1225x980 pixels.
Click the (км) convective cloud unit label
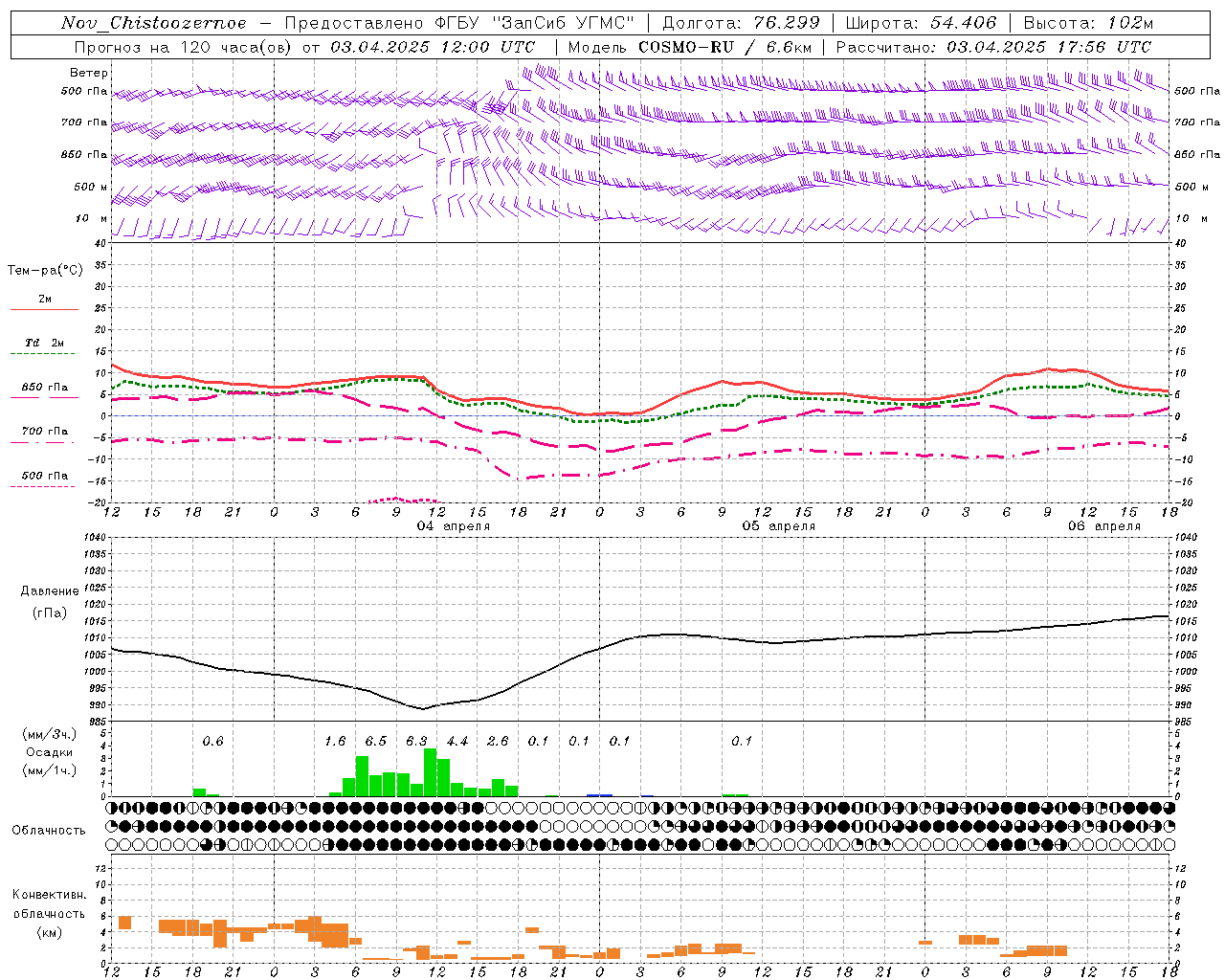point(50,932)
